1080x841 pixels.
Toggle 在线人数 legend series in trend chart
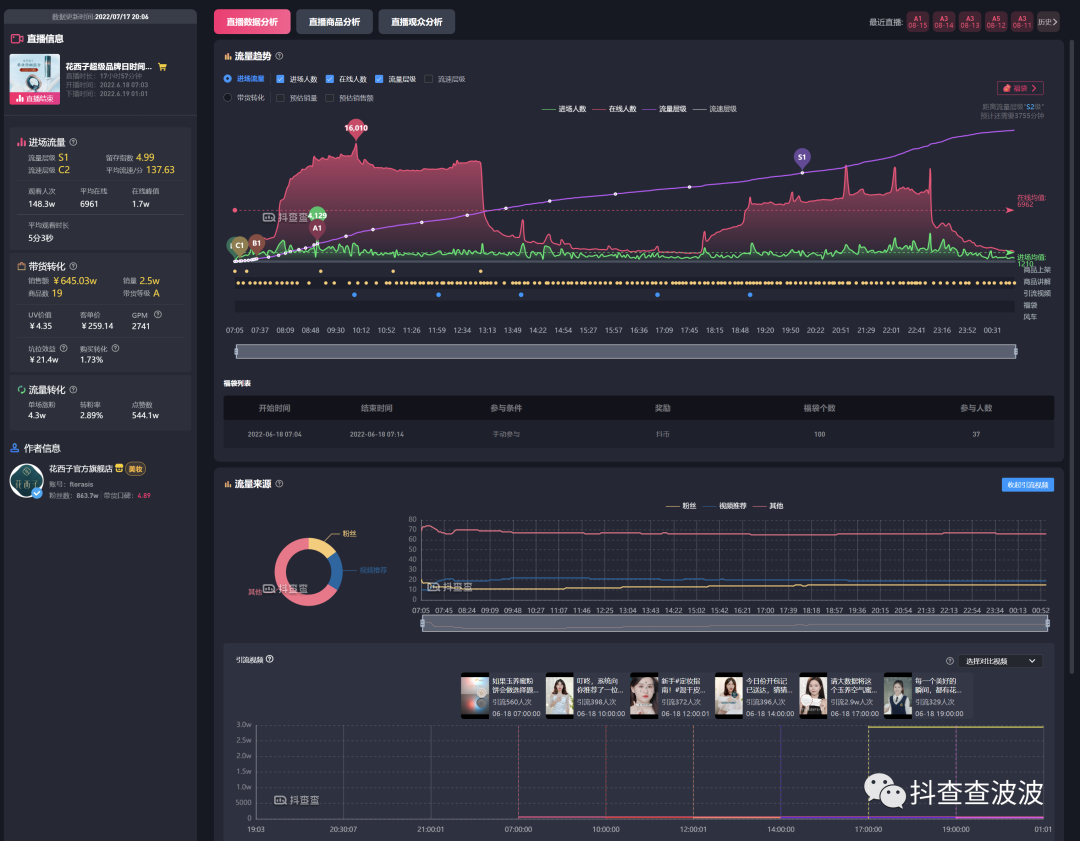pyautogui.click(x=614, y=109)
